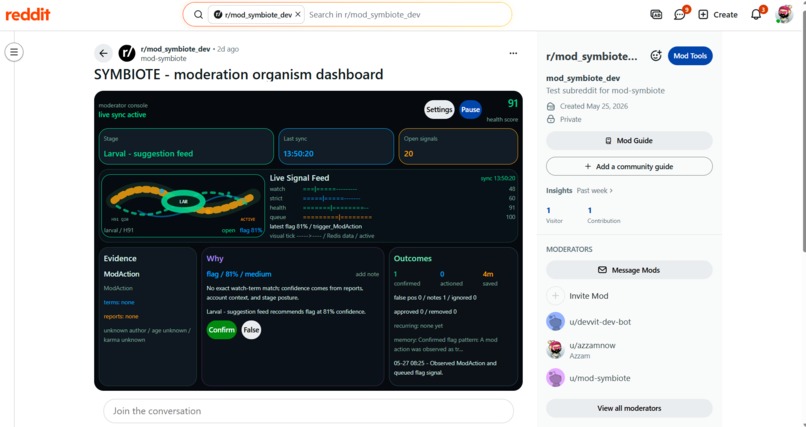Open the chat messages icon
806x427 pixels.
tap(680, 14)
